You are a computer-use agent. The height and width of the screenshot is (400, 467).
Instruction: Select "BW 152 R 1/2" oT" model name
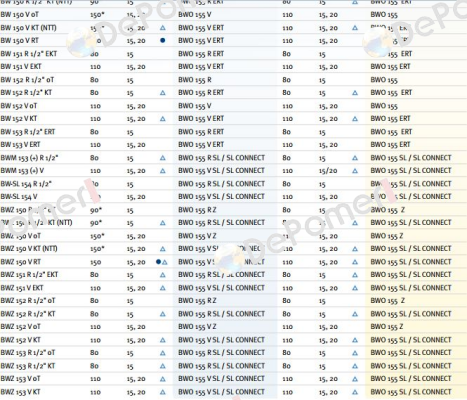pyautogui.click(x=27, y=80)
